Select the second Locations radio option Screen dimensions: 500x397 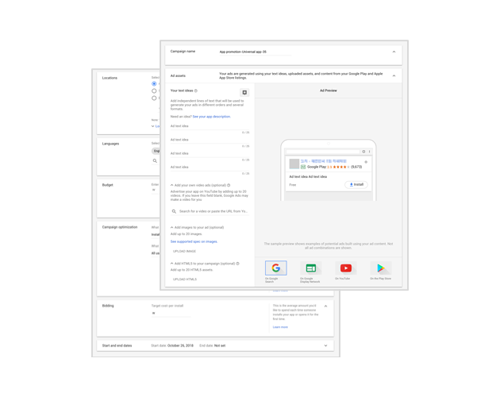point(154,91)
